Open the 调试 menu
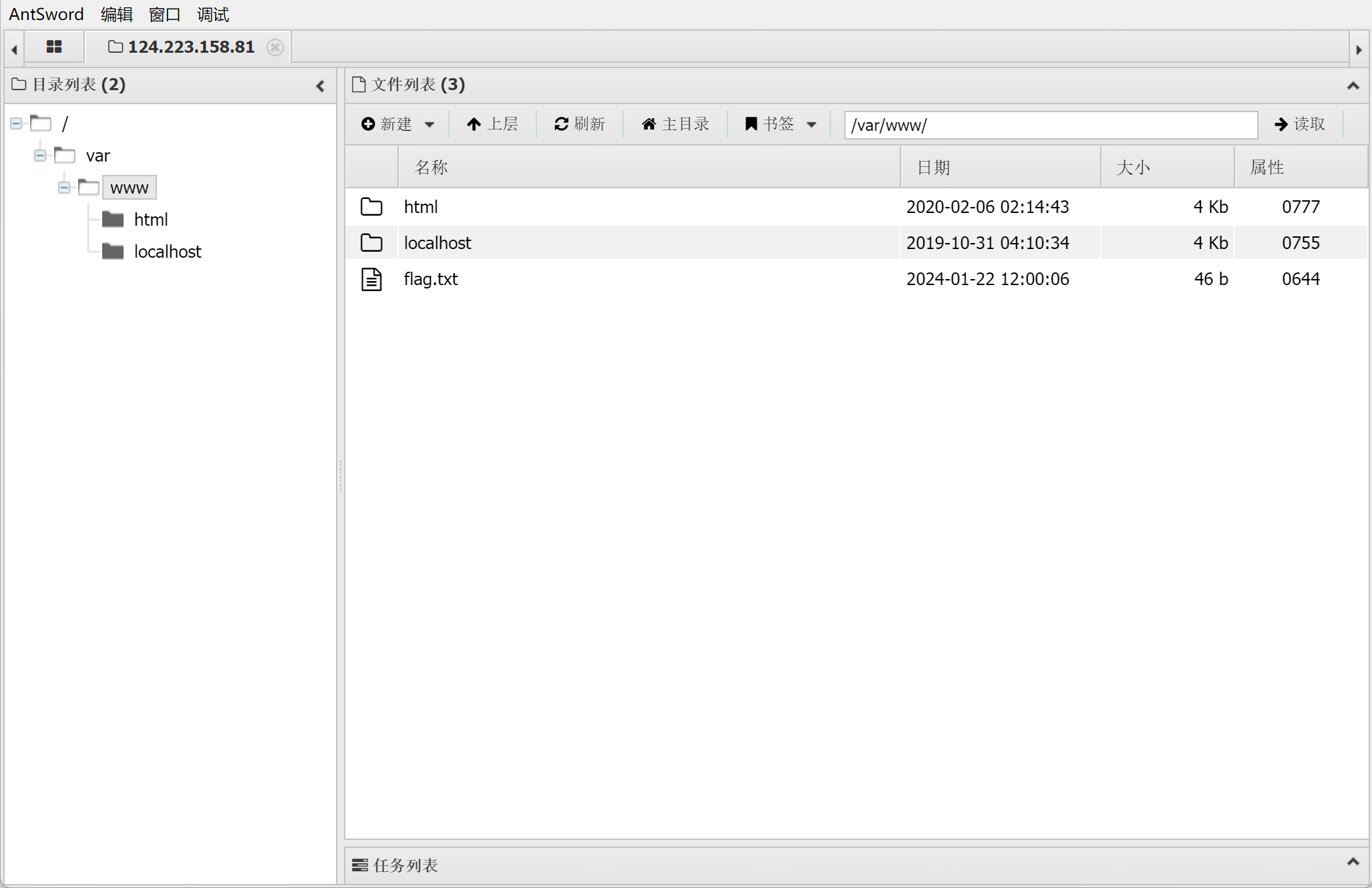 click(212, 14)
